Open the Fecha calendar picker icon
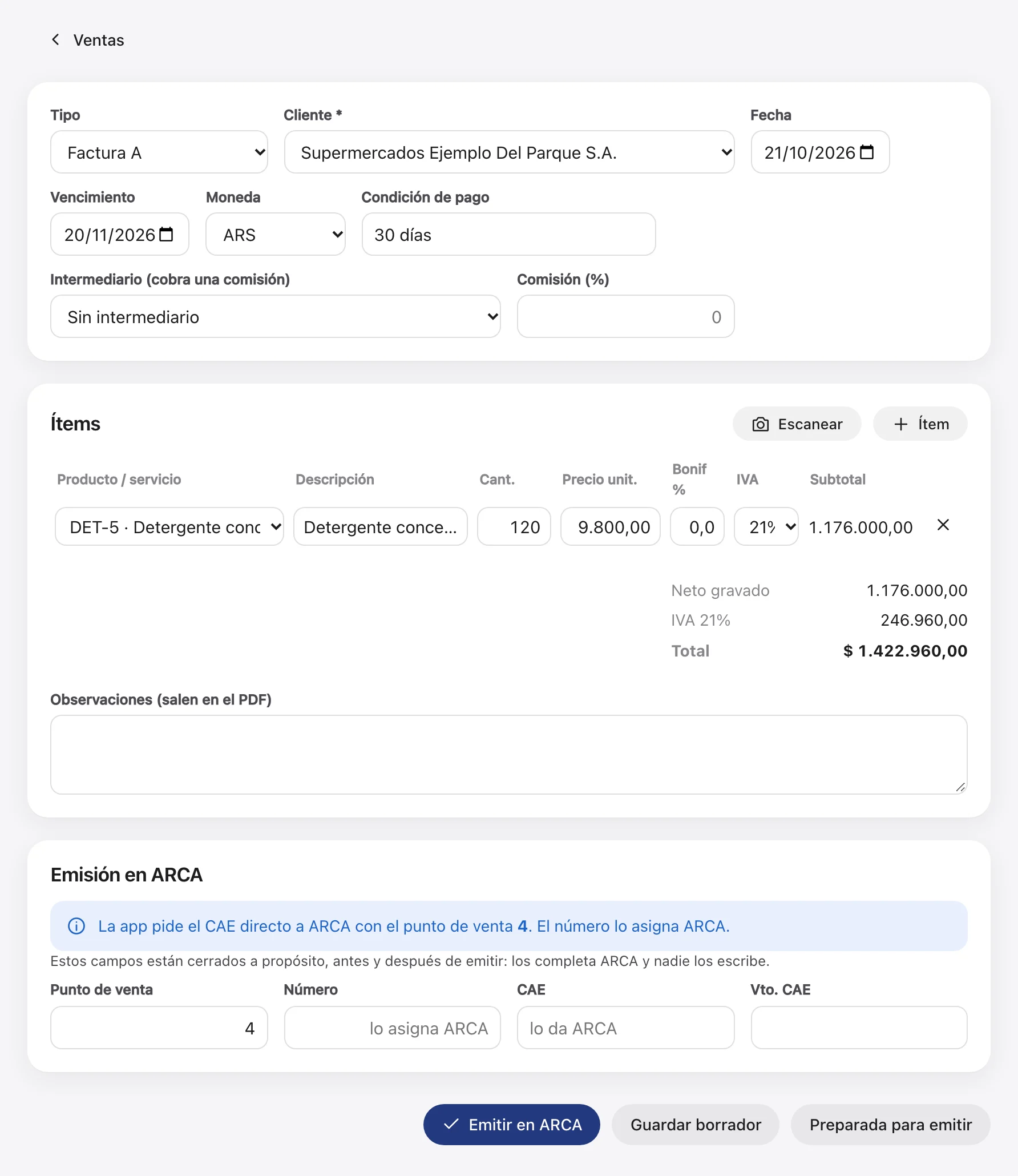This screenshot has height=1176, width=1018. pyautogui.click(x=867, y=152)
